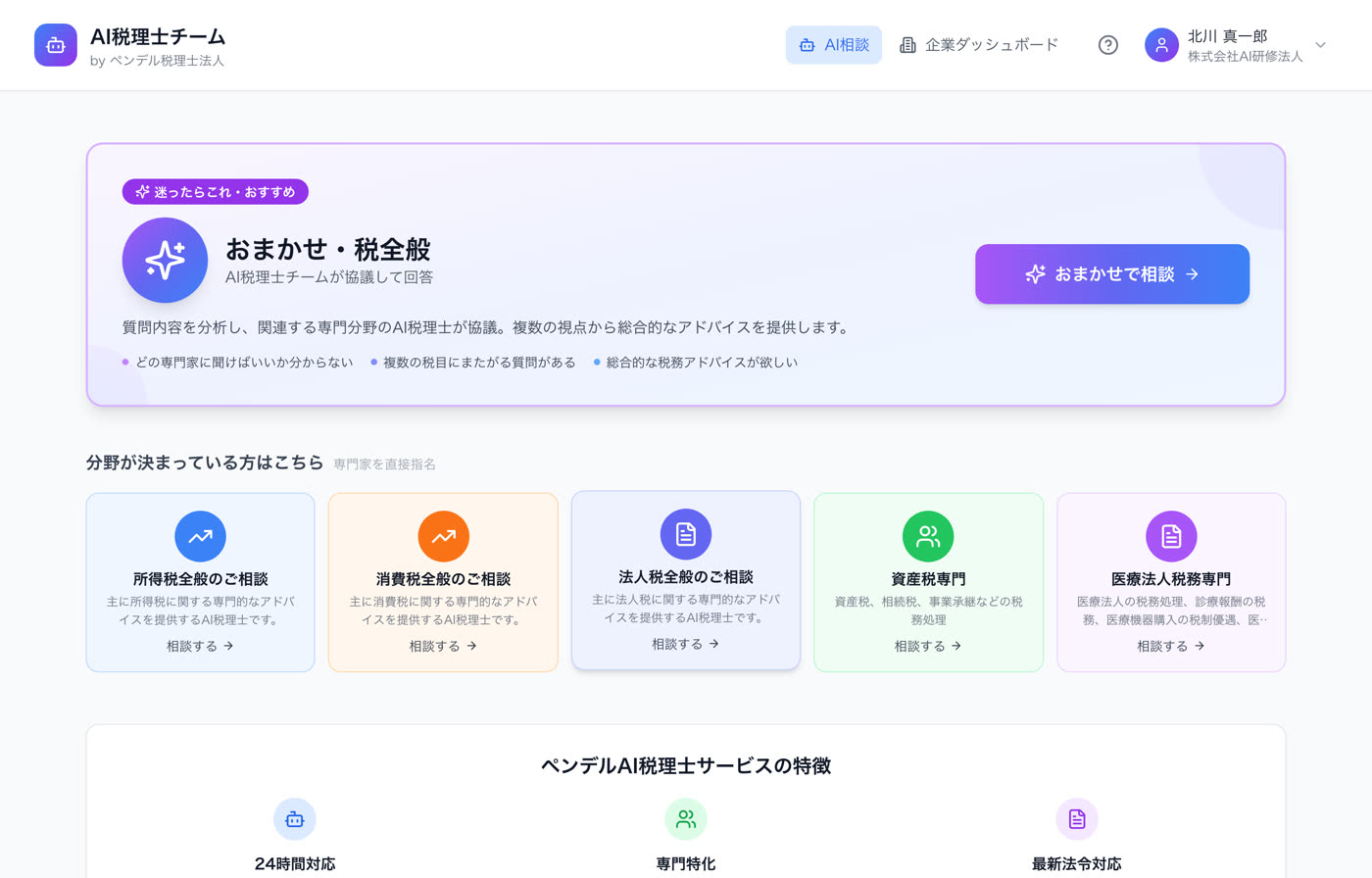Click 相談する under 所得税全般のご相談
1372x878 pixels.
200,646
